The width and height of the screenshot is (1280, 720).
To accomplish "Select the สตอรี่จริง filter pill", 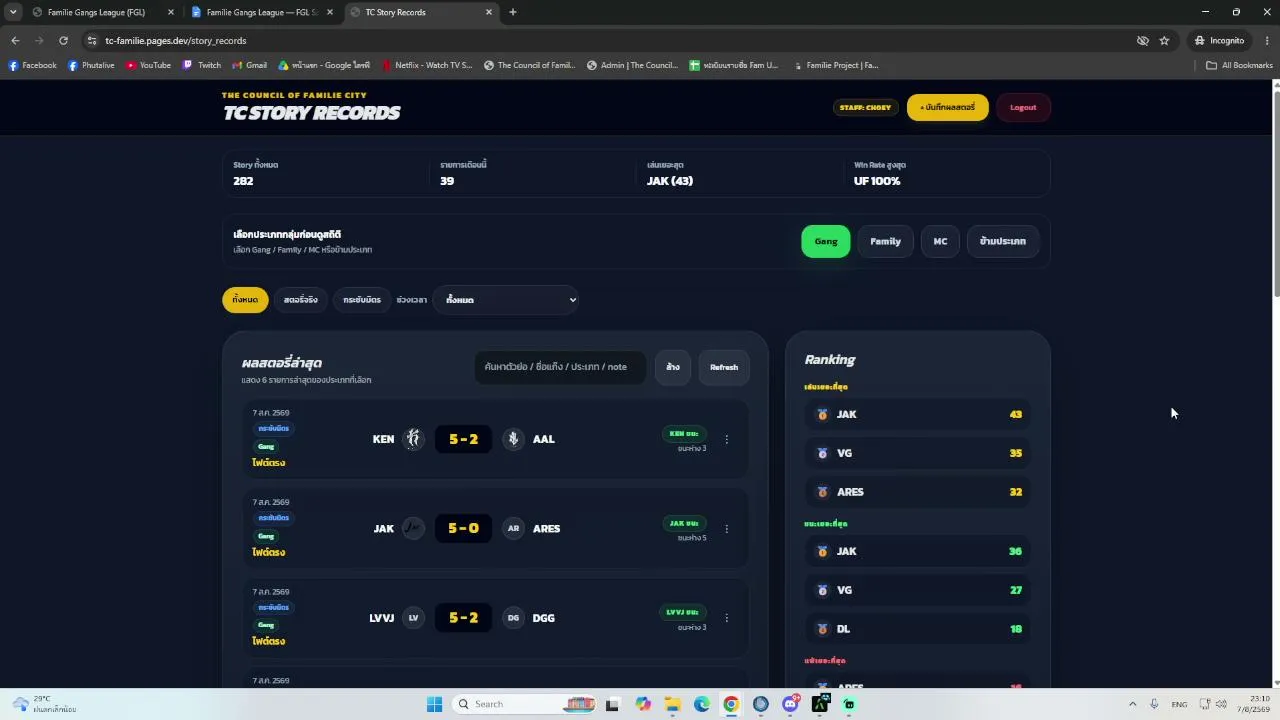I will [x=301, y=299].
